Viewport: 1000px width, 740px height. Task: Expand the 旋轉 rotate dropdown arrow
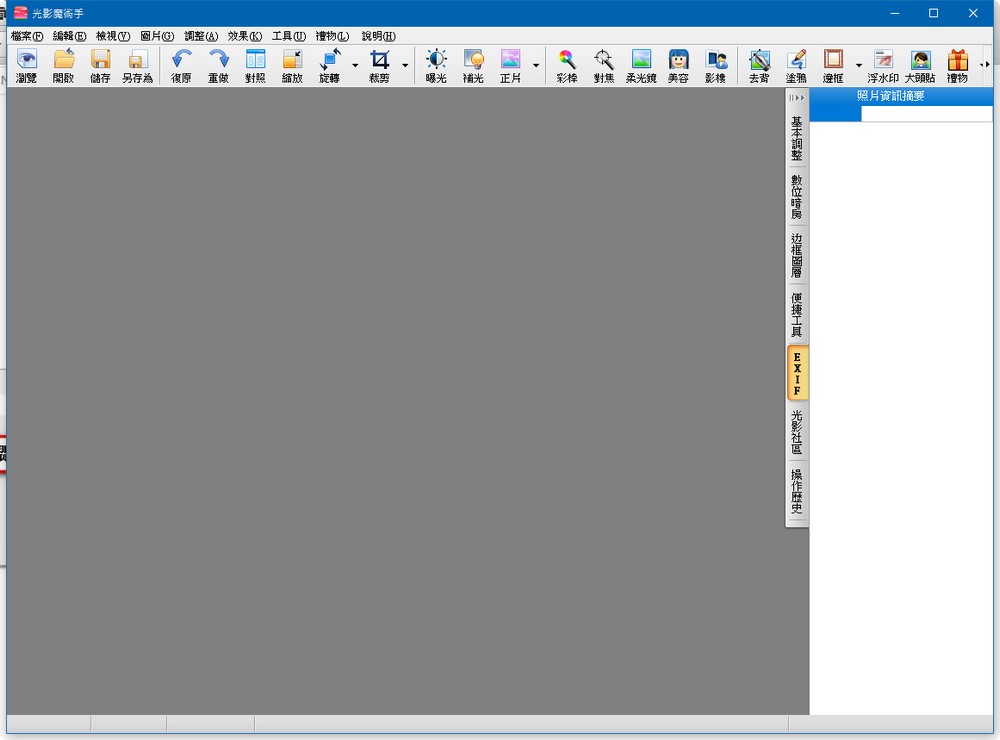pos(355,66)
